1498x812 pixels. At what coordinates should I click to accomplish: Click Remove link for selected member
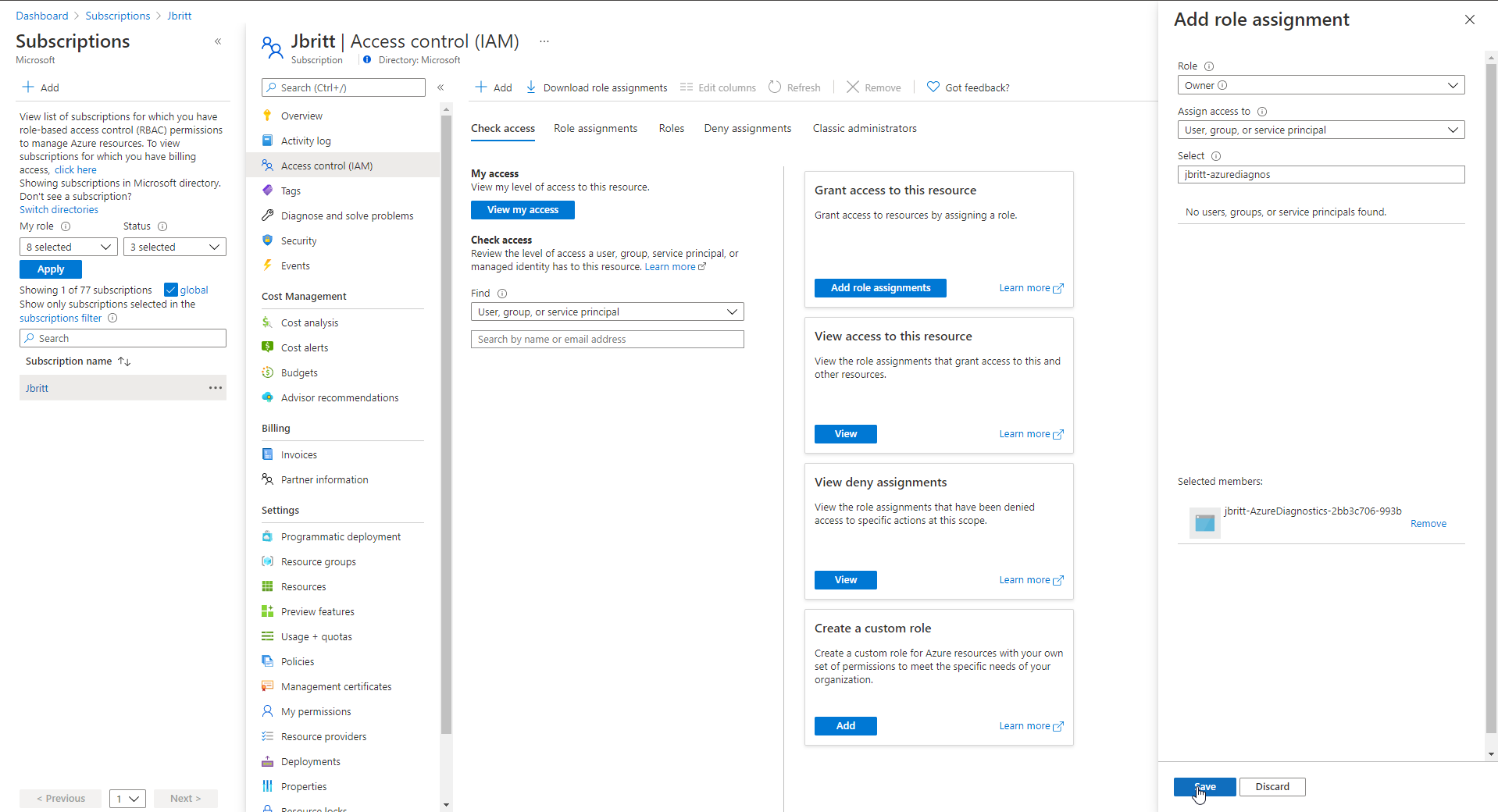(1428, 524)
